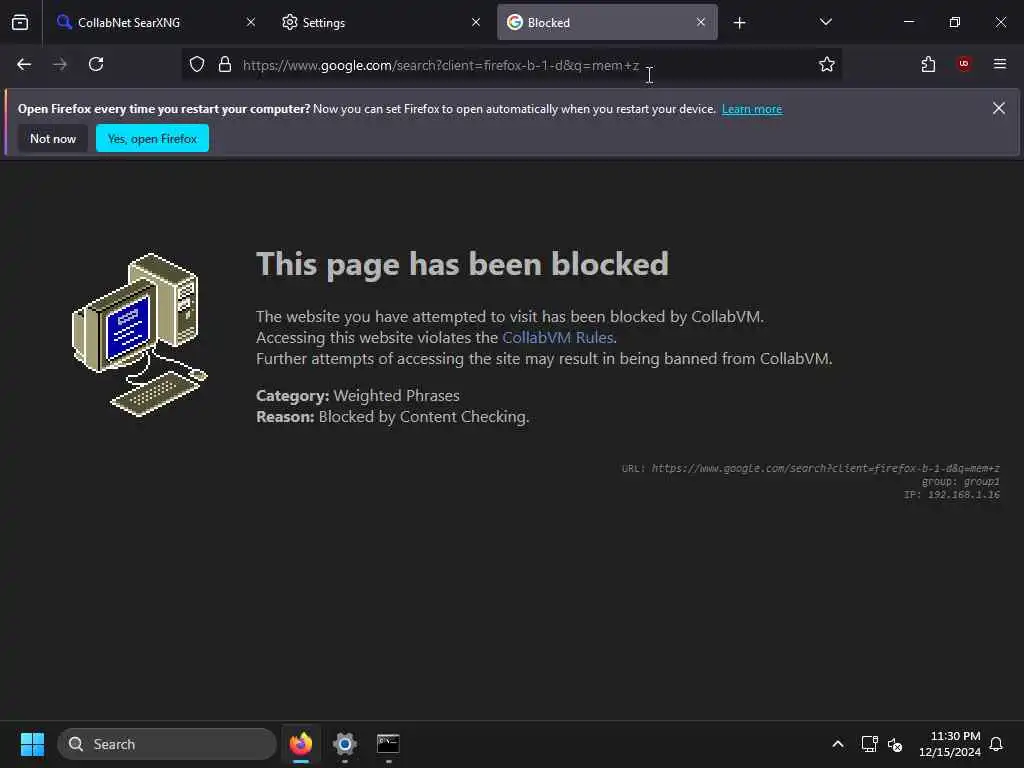Image resolution: width=1024 pixels, height=768 pixels.
Task: Open the Extensions puzzle menu
Action: 928,64
